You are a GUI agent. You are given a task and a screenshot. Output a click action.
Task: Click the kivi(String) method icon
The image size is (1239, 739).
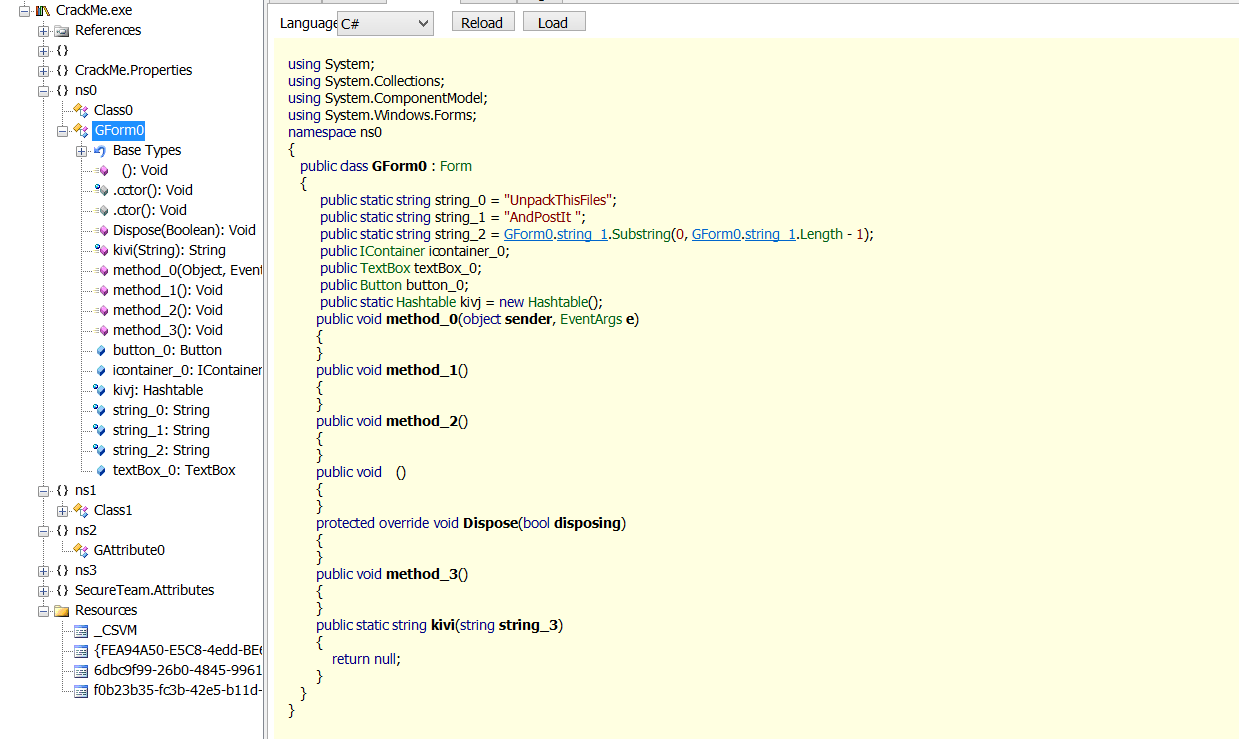(100, 250)
